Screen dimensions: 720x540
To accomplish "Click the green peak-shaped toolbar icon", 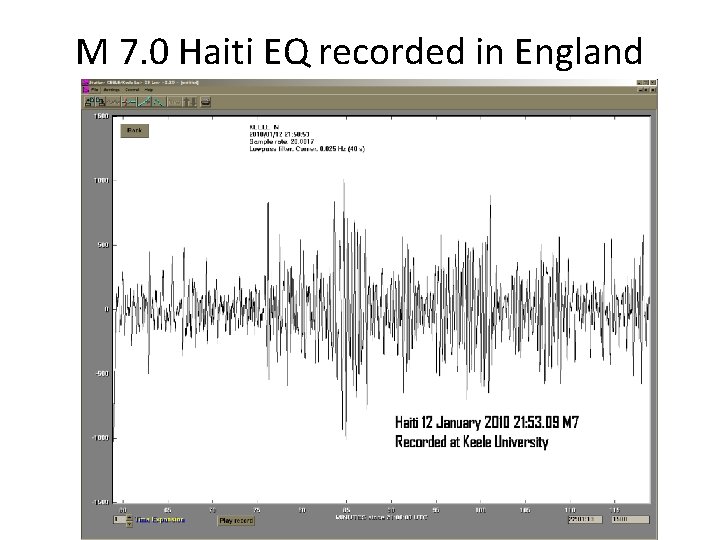I will [158, 102].
